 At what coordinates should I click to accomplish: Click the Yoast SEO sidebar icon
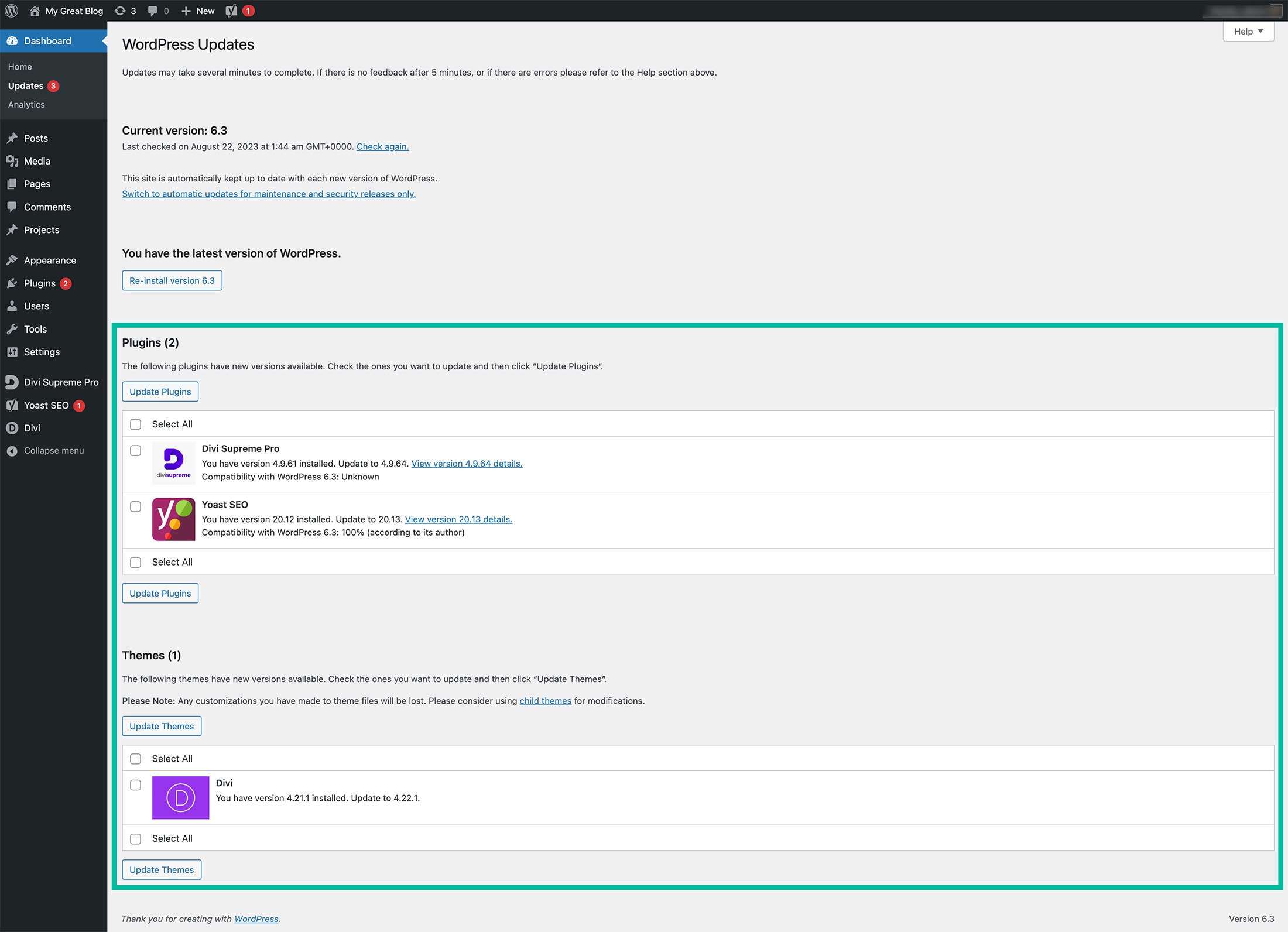pyautogui.click(x=12, y=405)
